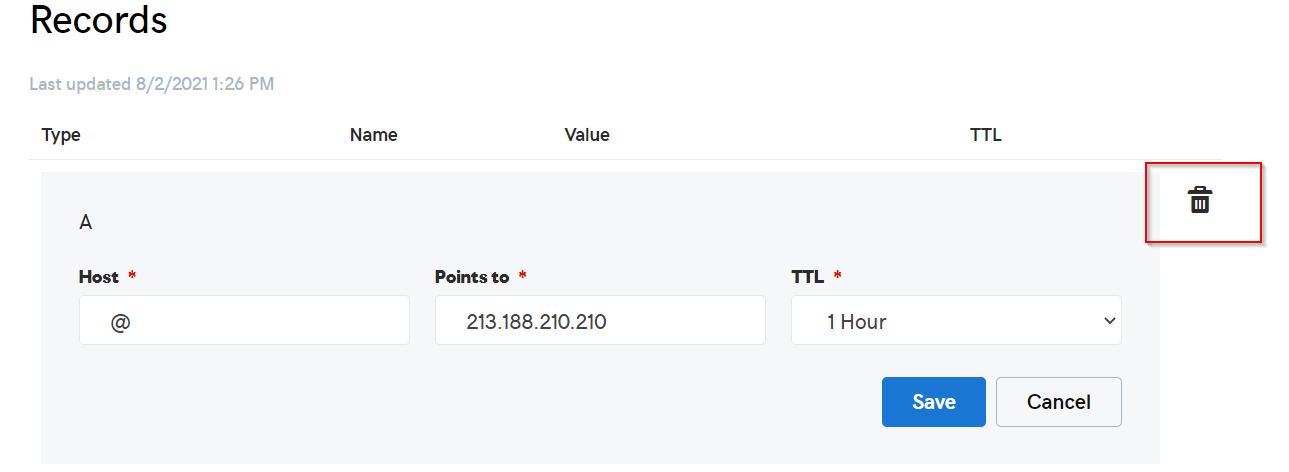1289x472 pixels.
Task: Open the TTL 1 Hour dropdown
Action: click(955, 321)
